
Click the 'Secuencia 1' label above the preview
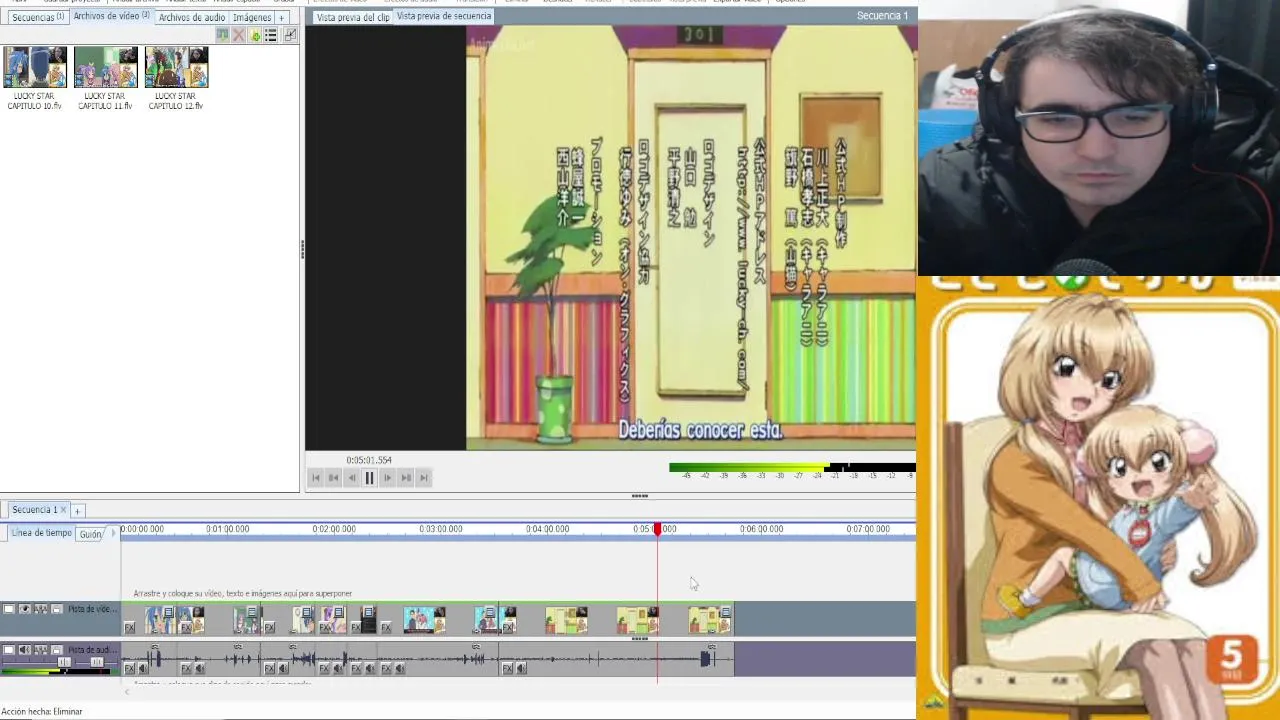(x=882, y=16)
